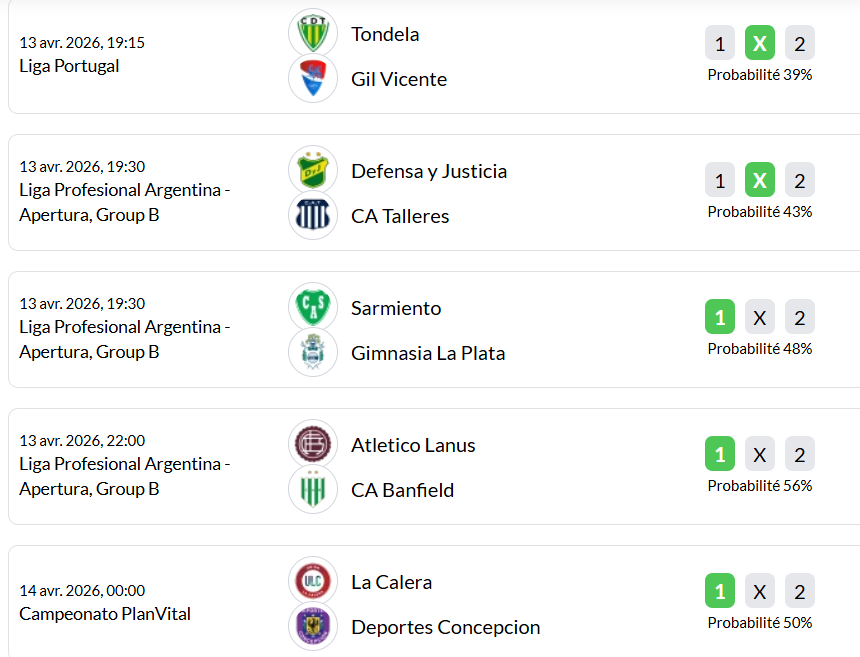
Task: Click the Liga Portugal league label
Action: pyautogui.click(x=69, y=66)
